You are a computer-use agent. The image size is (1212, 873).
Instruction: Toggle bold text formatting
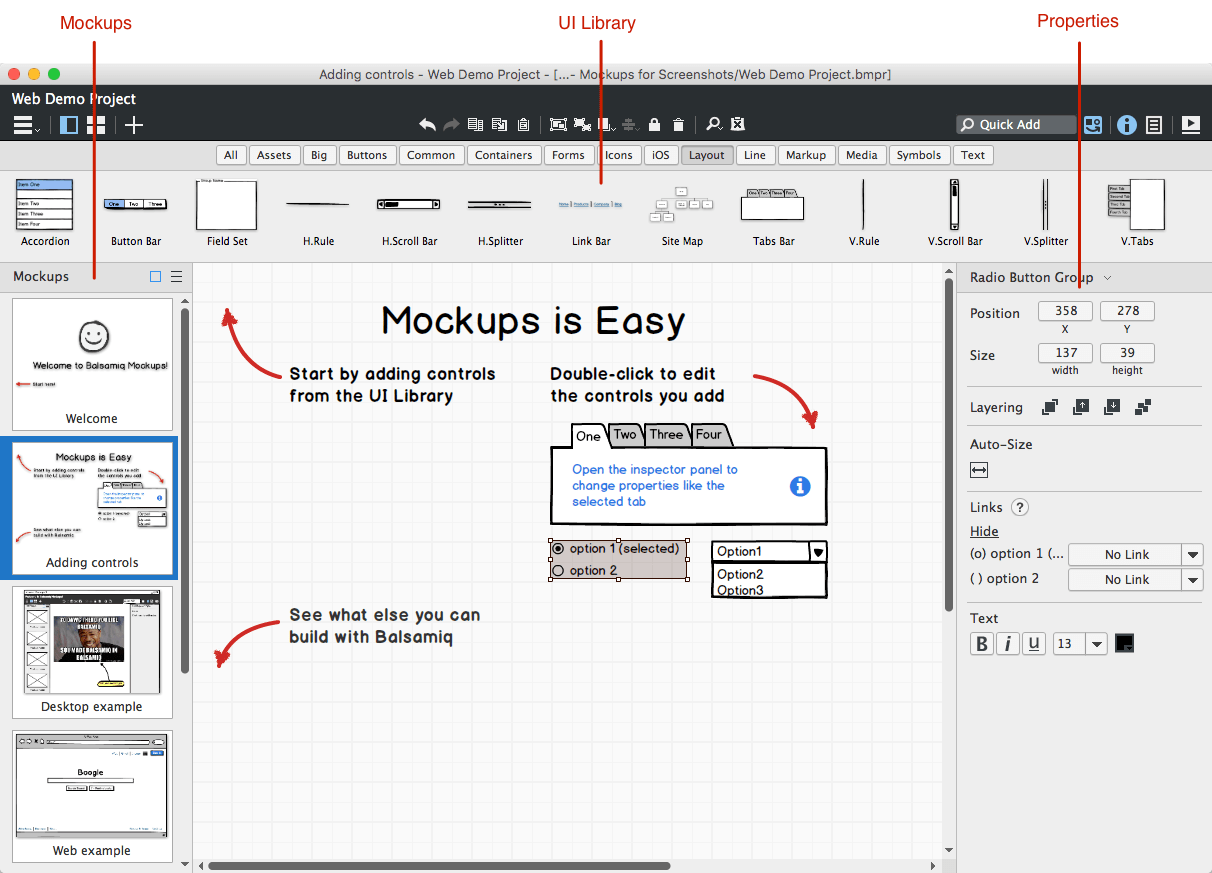click(982, 644)
